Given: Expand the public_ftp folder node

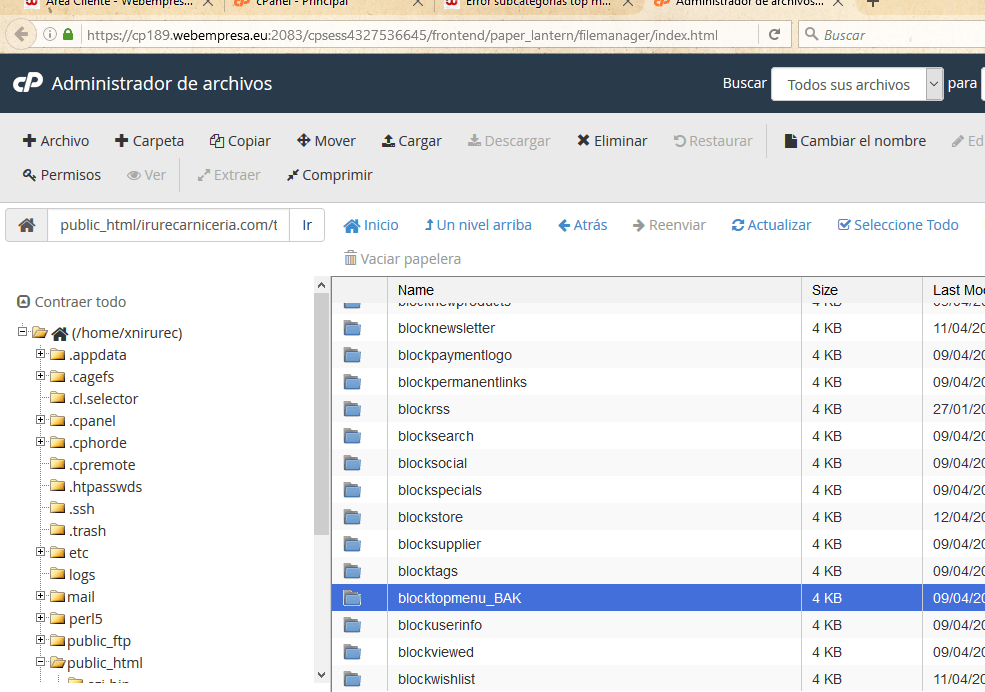Looking at the screenshot, I should point(40,639).
